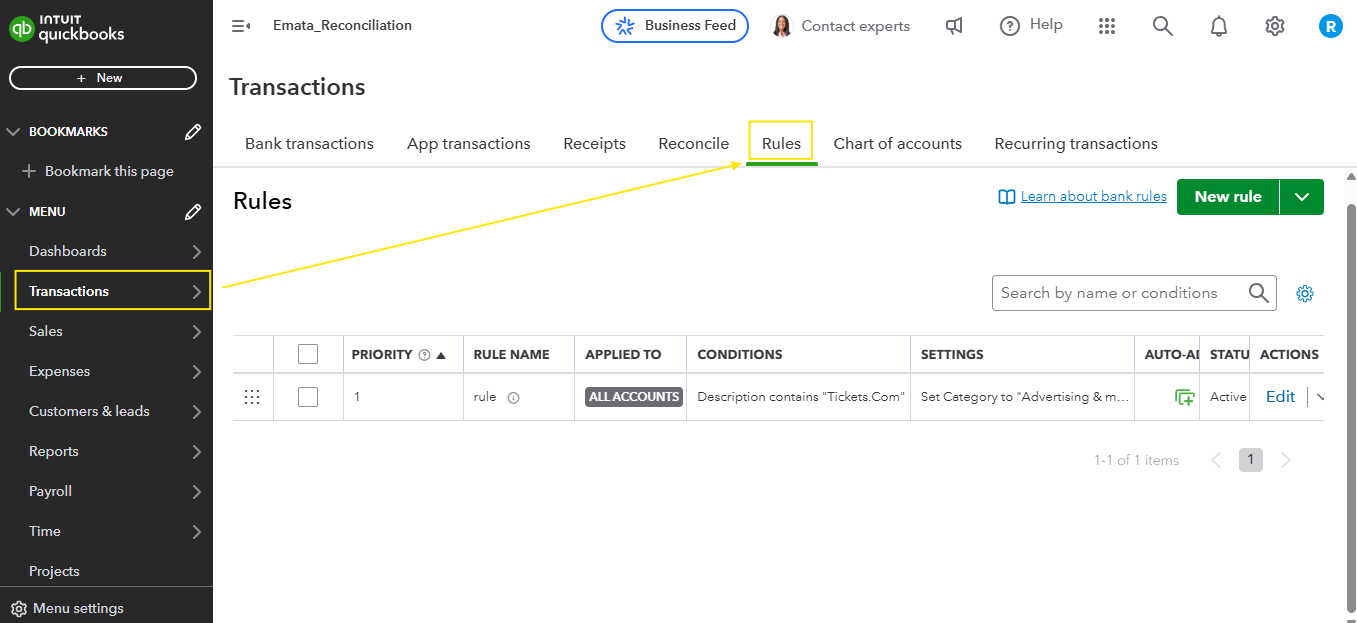Image resolution: width=1357 pixels, height=623 pixels.
Task: Collapse the Bookmarks section
Action: pyautogui.click(x=14, y=132)
